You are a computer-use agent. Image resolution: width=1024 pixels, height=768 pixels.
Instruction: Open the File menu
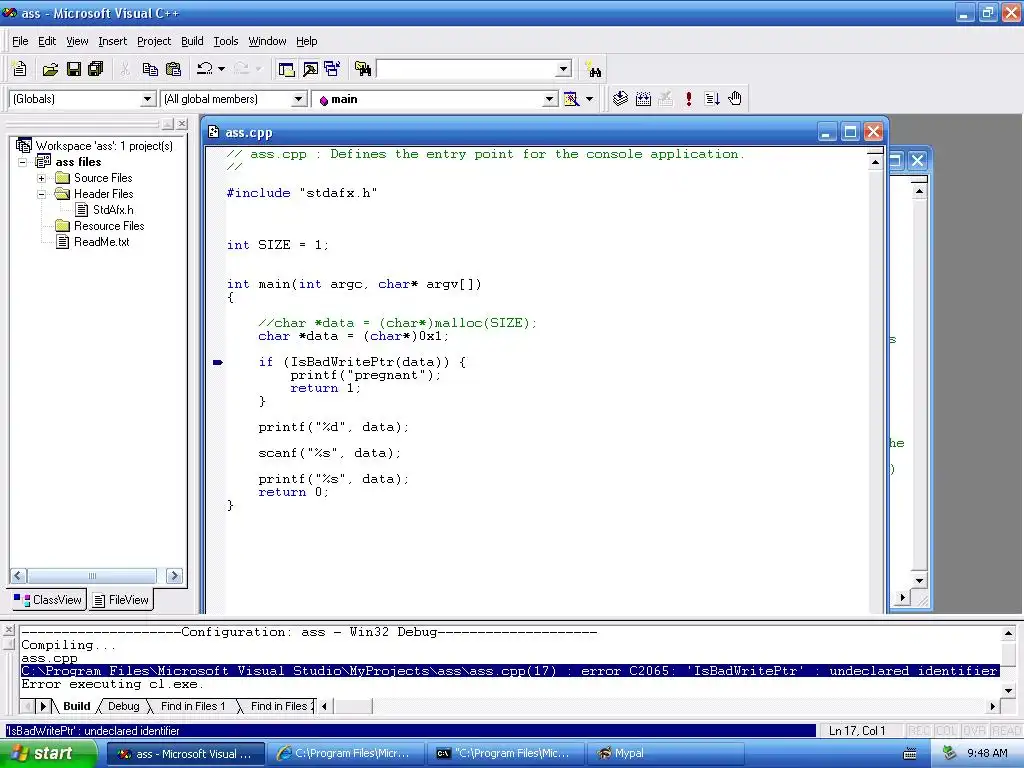[20, 41]
